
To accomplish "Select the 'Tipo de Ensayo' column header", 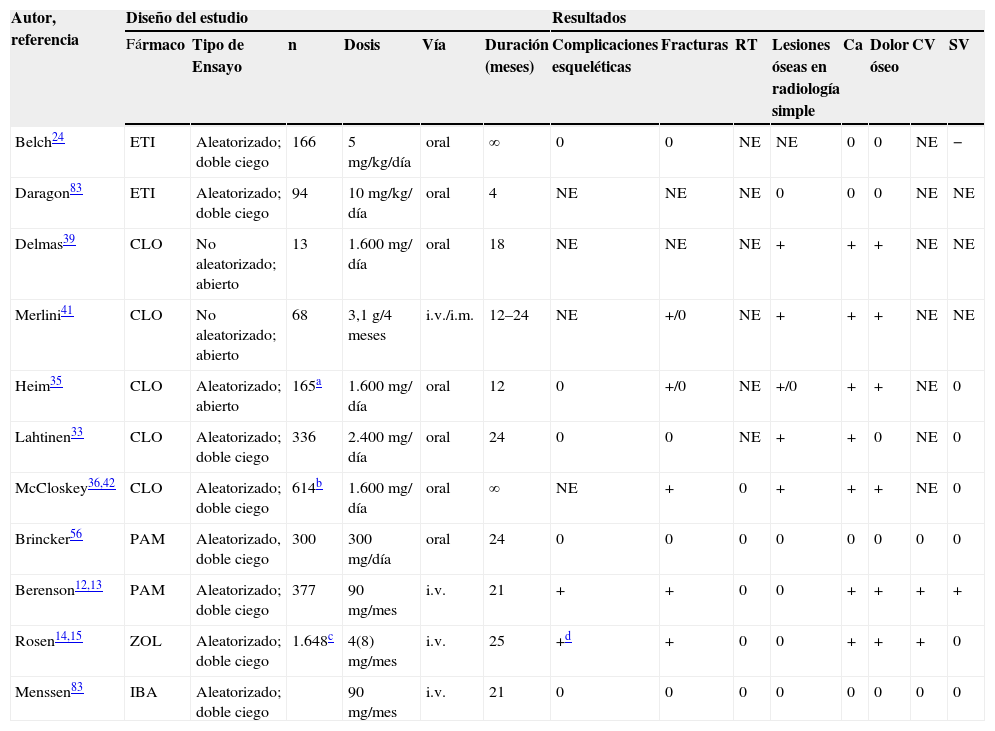I will click(x=218, y=56).
